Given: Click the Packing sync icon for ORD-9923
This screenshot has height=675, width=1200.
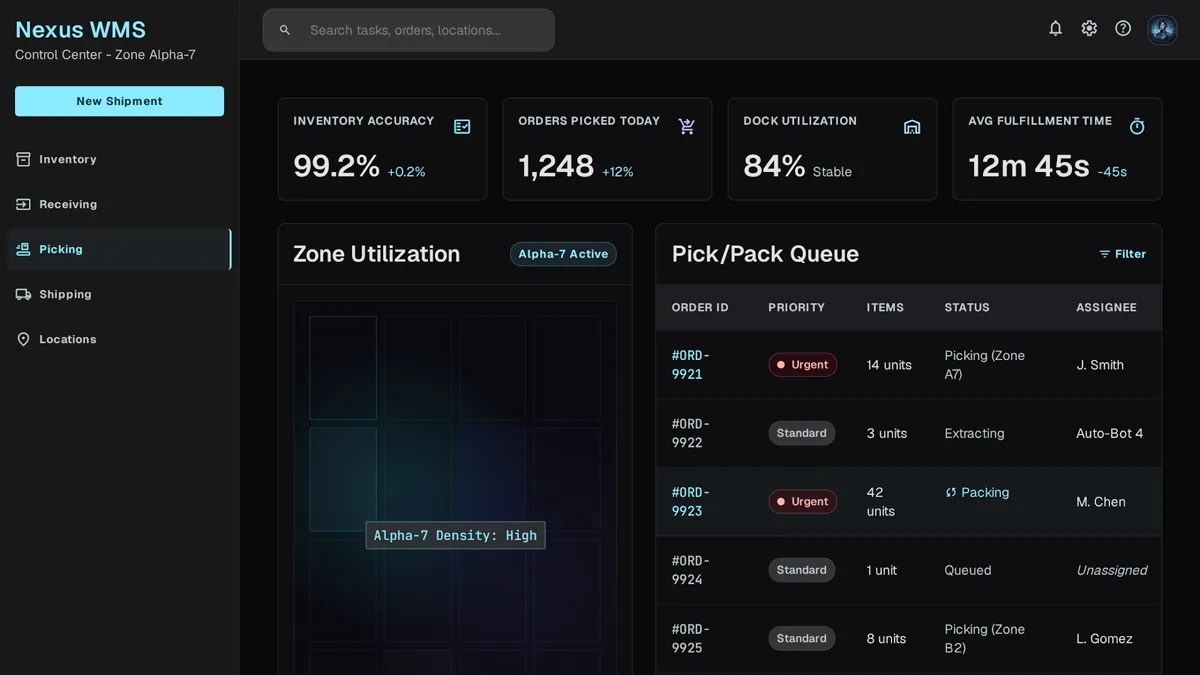Looking at the screenshot, I should (x=951, y=492).
